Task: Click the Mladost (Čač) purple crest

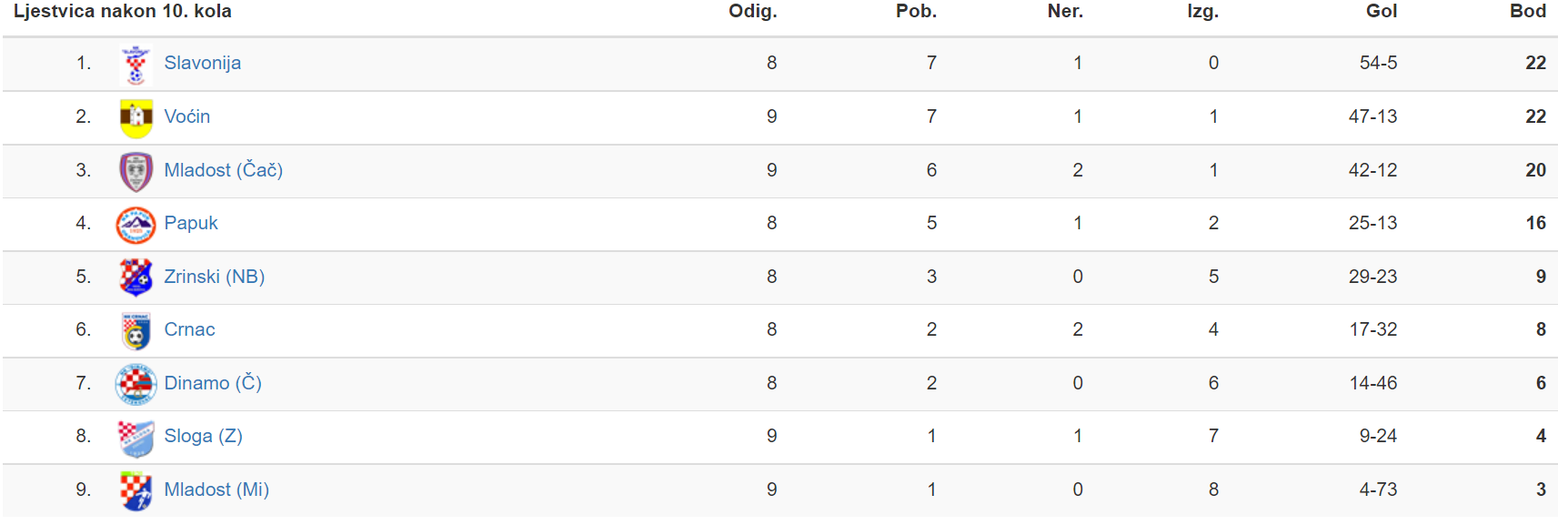Action: [x=136, y=171]
